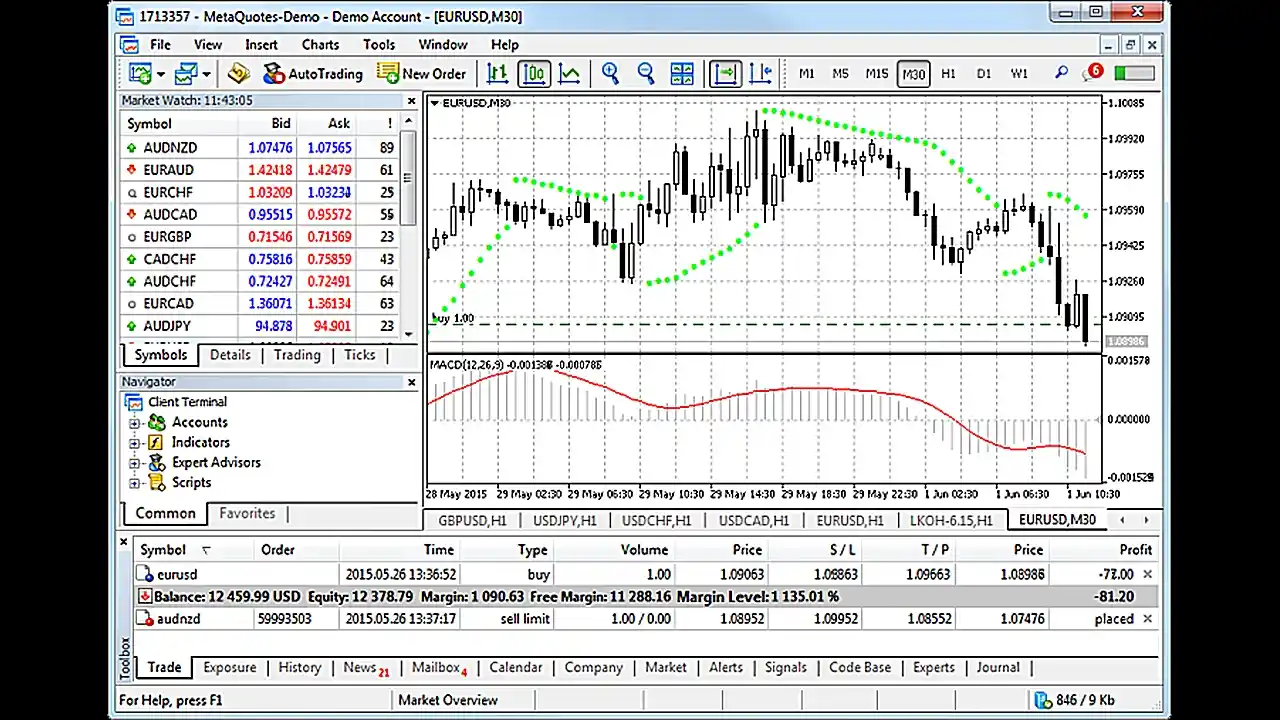This screenshot has height=720, width=1280.
Task: Select EURGBP symbol in Market Watch
Action: pyautogui.click(x=167, y=237)
